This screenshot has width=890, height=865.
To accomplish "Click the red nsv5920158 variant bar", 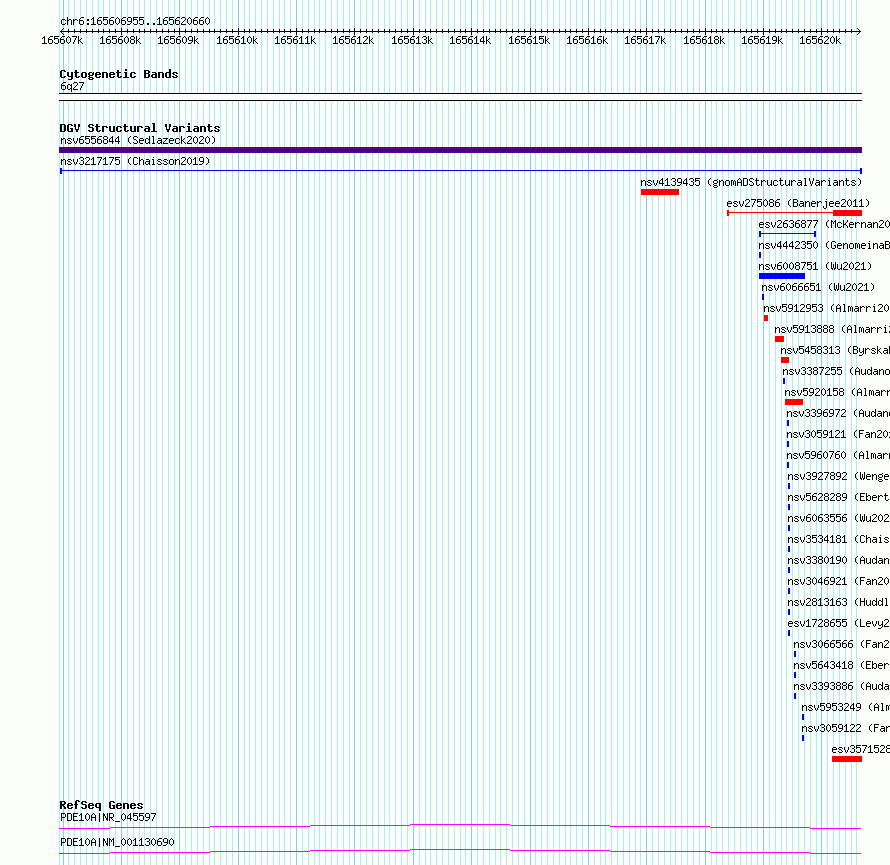I will tap(794, 402).
